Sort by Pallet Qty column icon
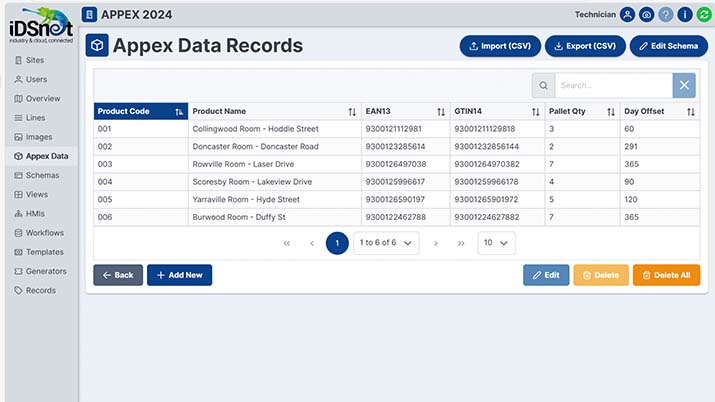The height and width of the screenshot is (402, 715). coord(611,112)
